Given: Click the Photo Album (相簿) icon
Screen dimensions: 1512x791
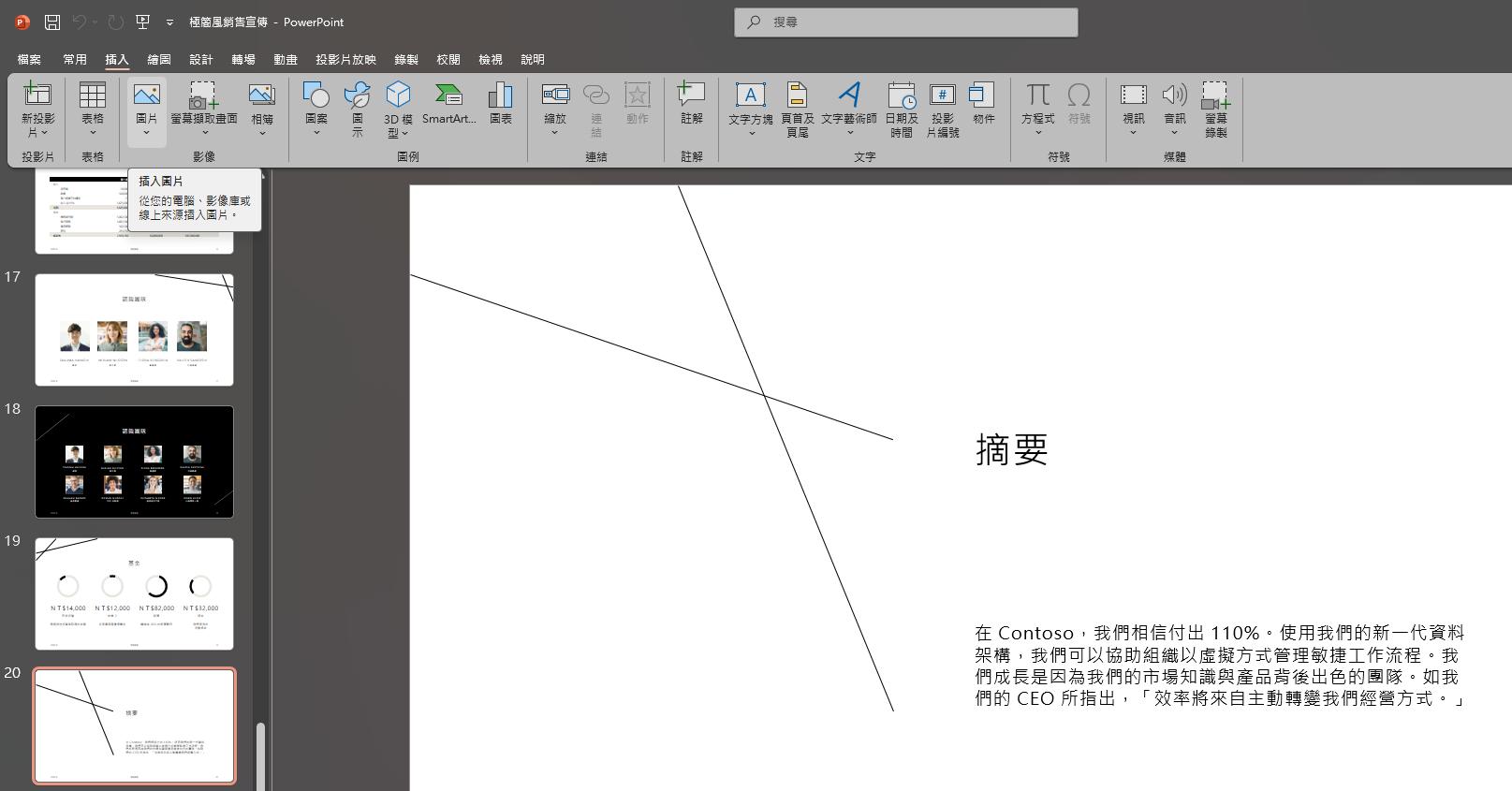Looking at the screenshot, I should 262,94.
